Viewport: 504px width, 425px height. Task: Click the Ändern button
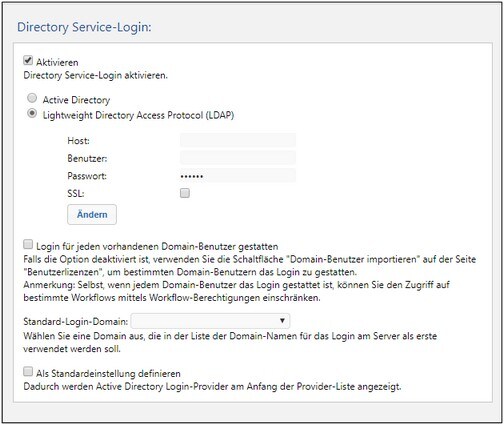coord(92,214)
